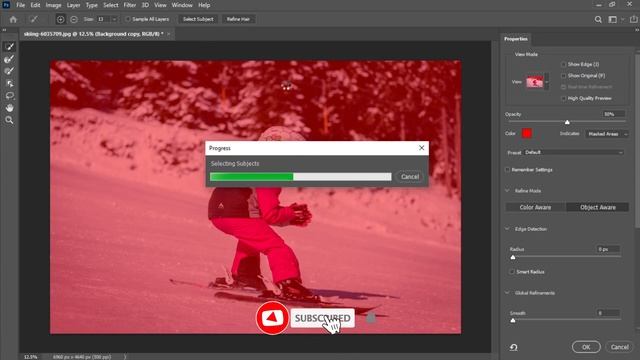Enable Show Edge (J) checkbox

pyautogui.click(x=563, y=64)
